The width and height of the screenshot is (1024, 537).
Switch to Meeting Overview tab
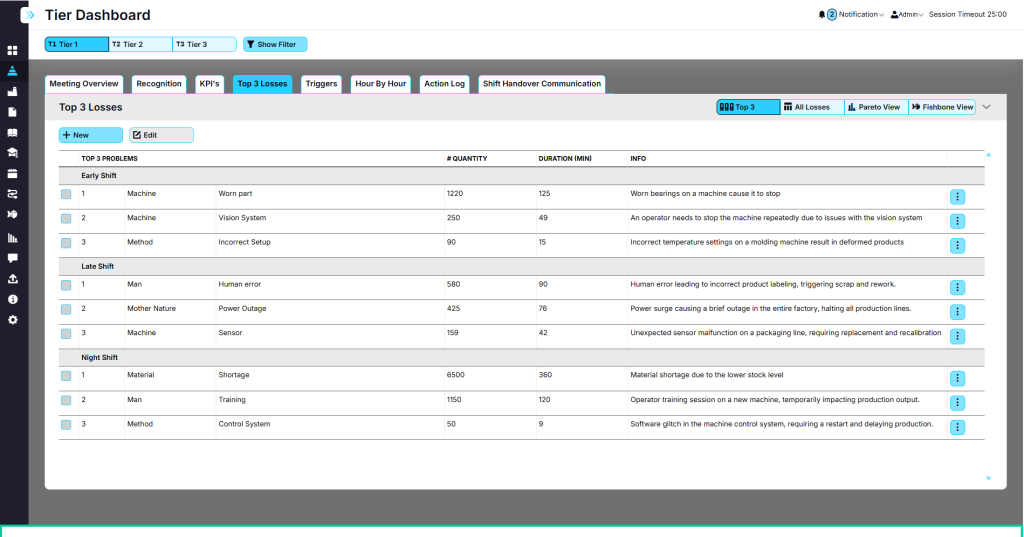(x=84, y=84)
